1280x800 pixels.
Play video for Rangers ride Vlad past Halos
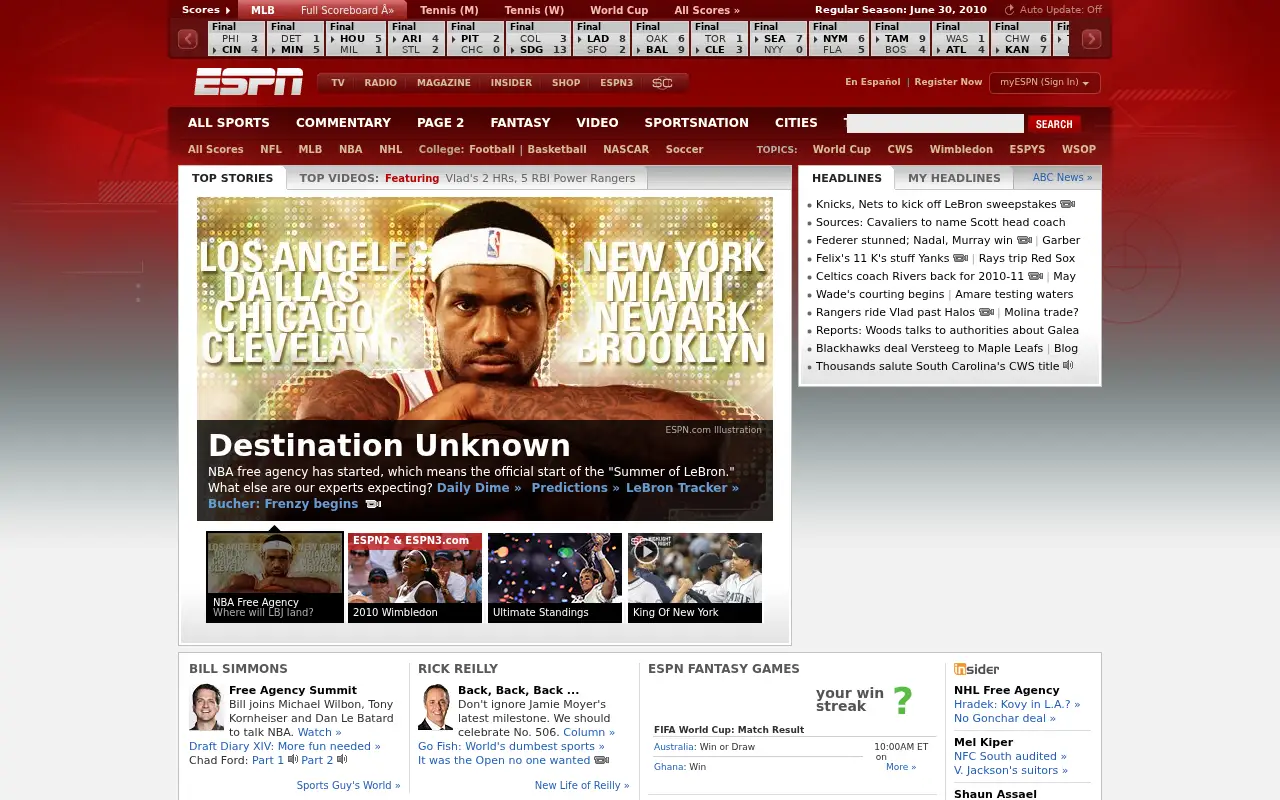[987, 312]
